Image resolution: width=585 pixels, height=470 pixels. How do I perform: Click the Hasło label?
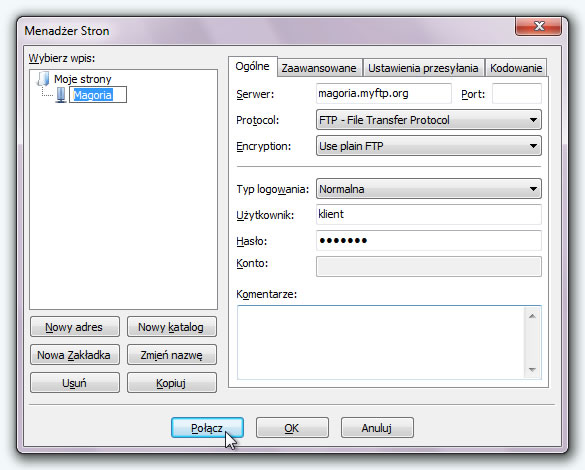(252, 241)
